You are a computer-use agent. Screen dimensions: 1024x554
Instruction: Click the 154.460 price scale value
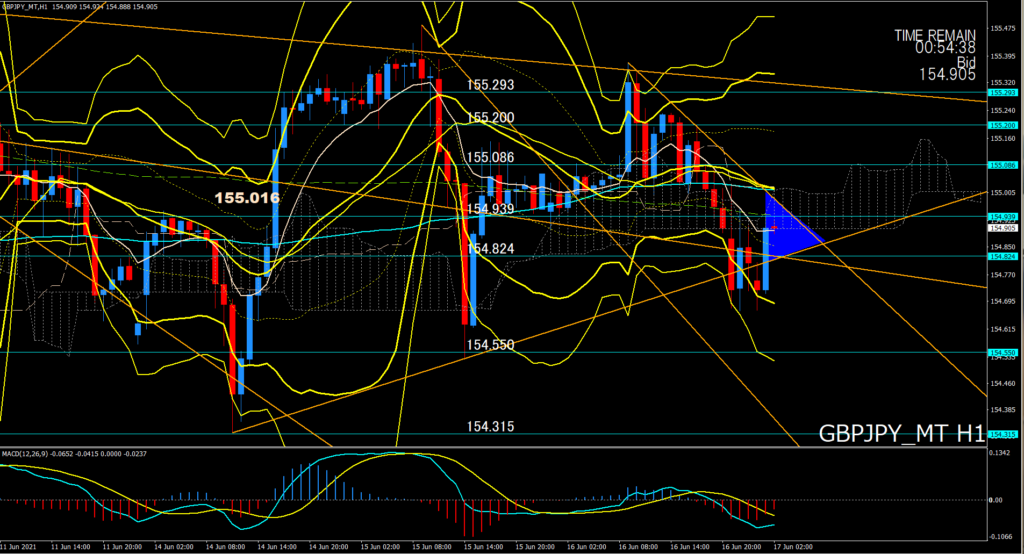[x=1002, y=383]
